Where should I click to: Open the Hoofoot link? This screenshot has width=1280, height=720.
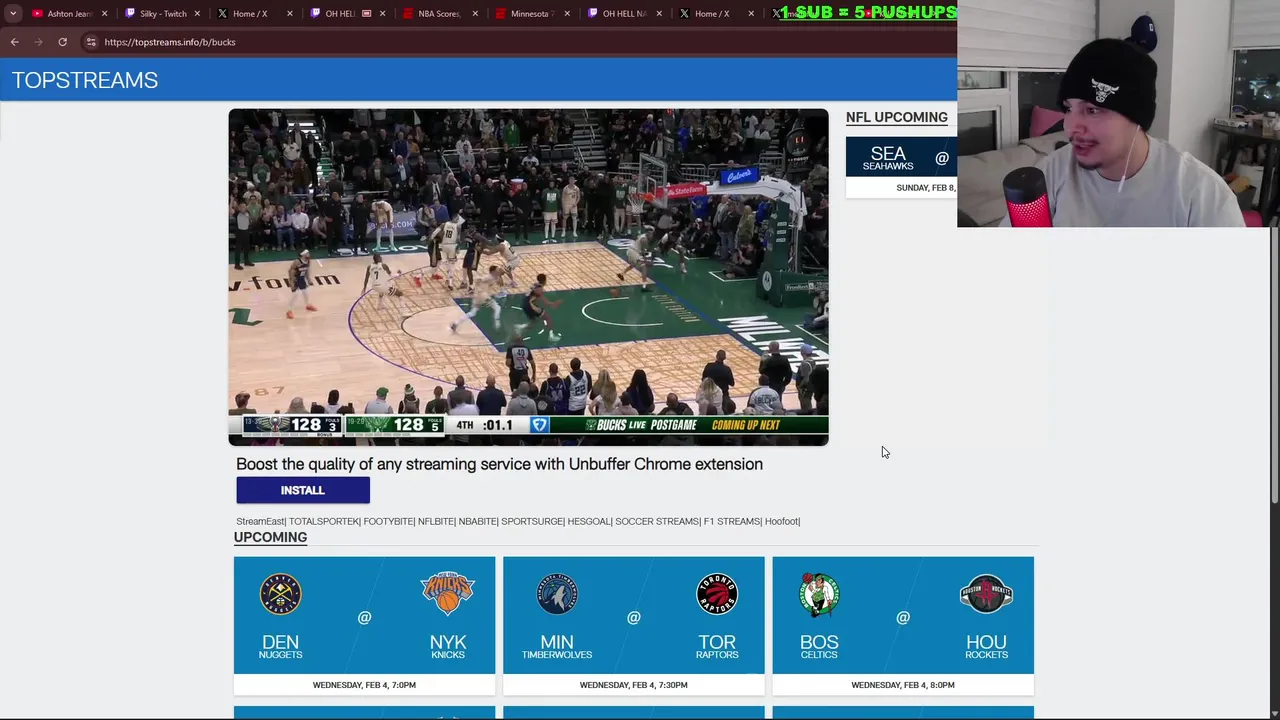782,521
